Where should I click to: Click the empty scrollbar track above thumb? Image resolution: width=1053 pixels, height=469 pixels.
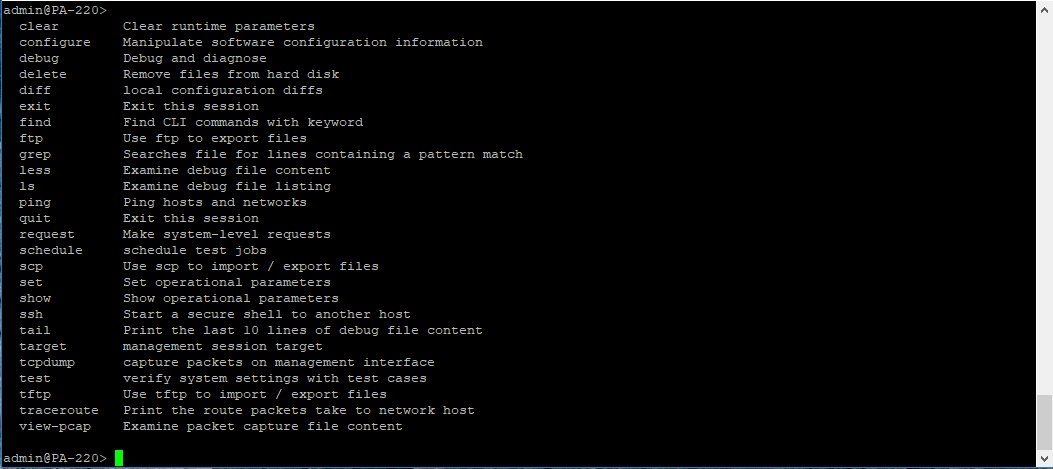coord(1044,202)
